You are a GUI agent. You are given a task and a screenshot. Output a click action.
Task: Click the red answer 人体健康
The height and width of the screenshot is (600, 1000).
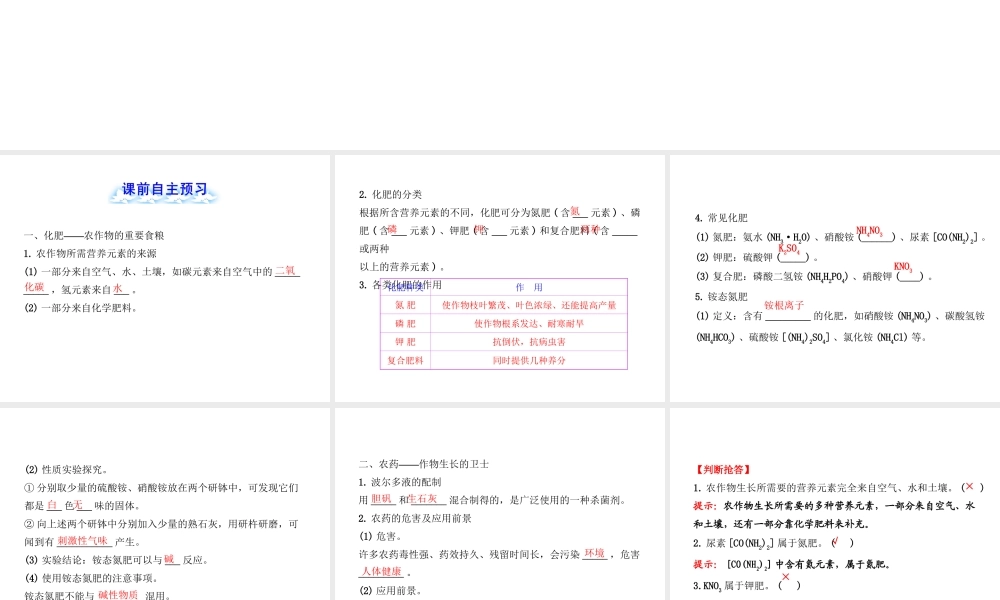point(382,571)
